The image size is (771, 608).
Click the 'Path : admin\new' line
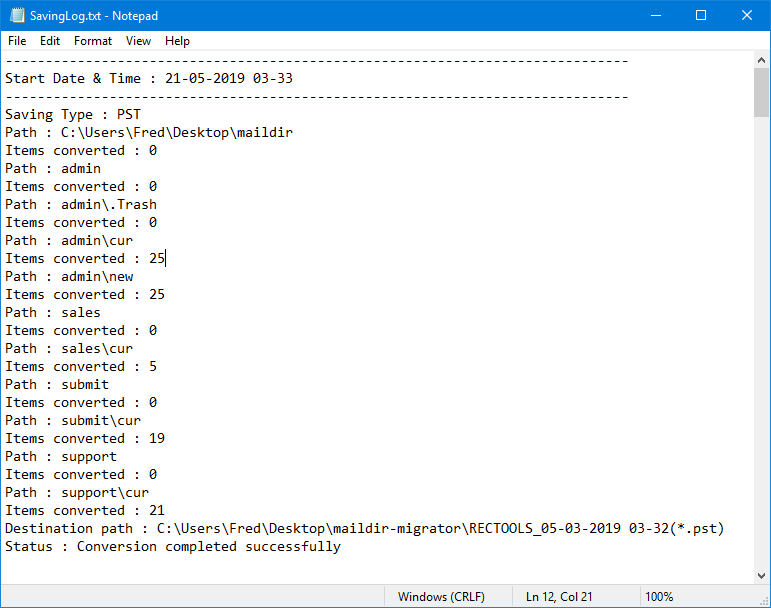(x=69, y=276)
